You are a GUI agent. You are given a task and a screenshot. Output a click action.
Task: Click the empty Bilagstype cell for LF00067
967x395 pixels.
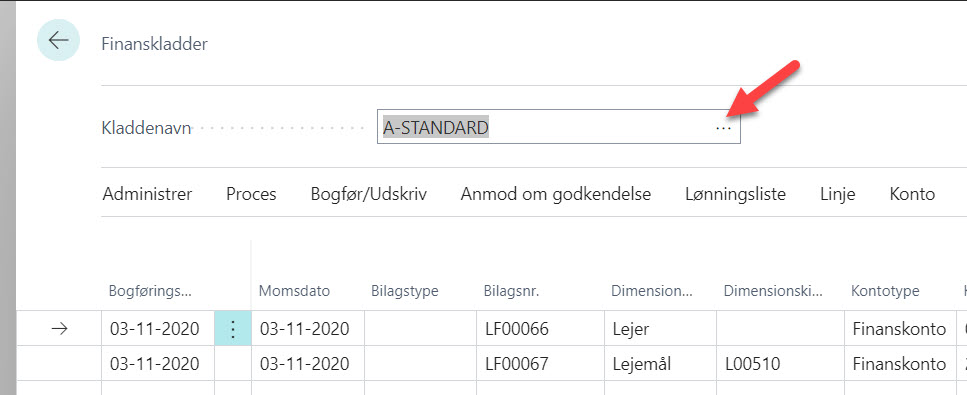(421, 364)
